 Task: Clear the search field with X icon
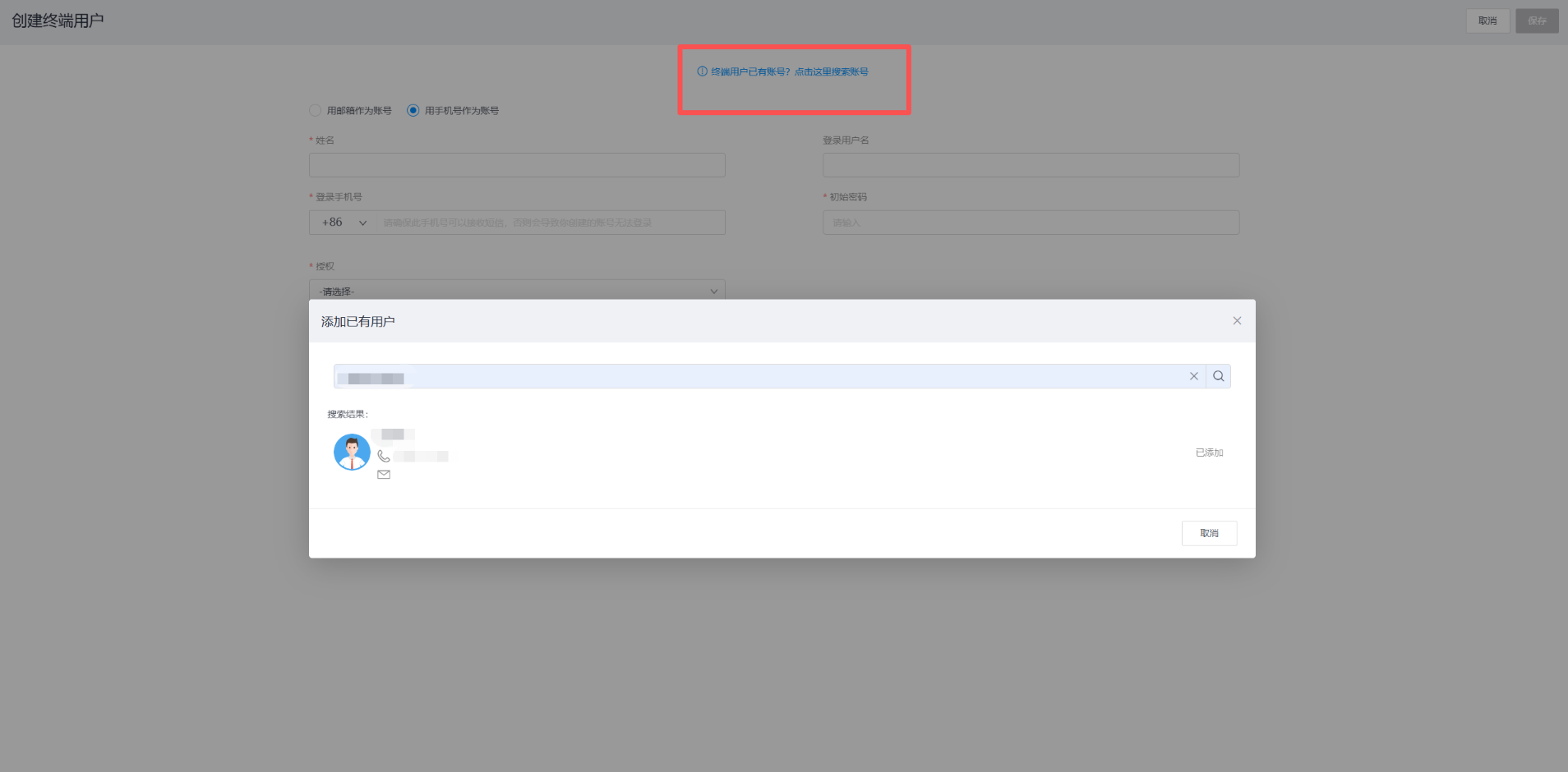[x=1193, y=376]
